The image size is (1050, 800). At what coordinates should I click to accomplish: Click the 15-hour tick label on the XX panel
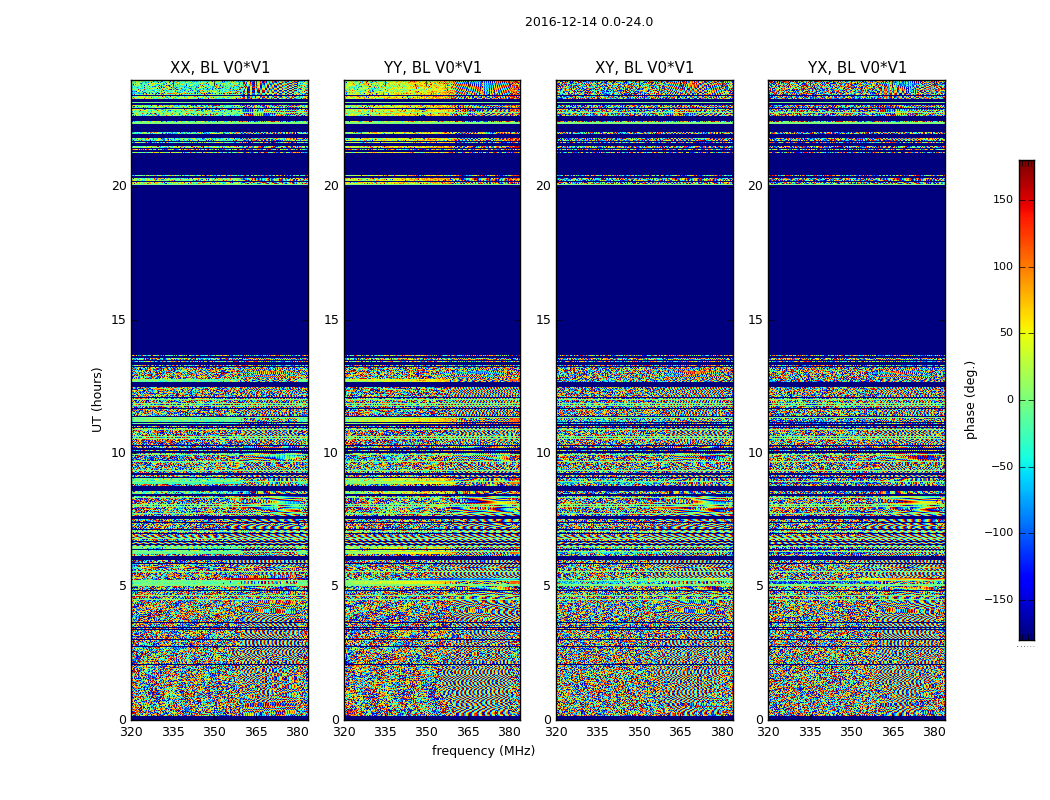119,320
